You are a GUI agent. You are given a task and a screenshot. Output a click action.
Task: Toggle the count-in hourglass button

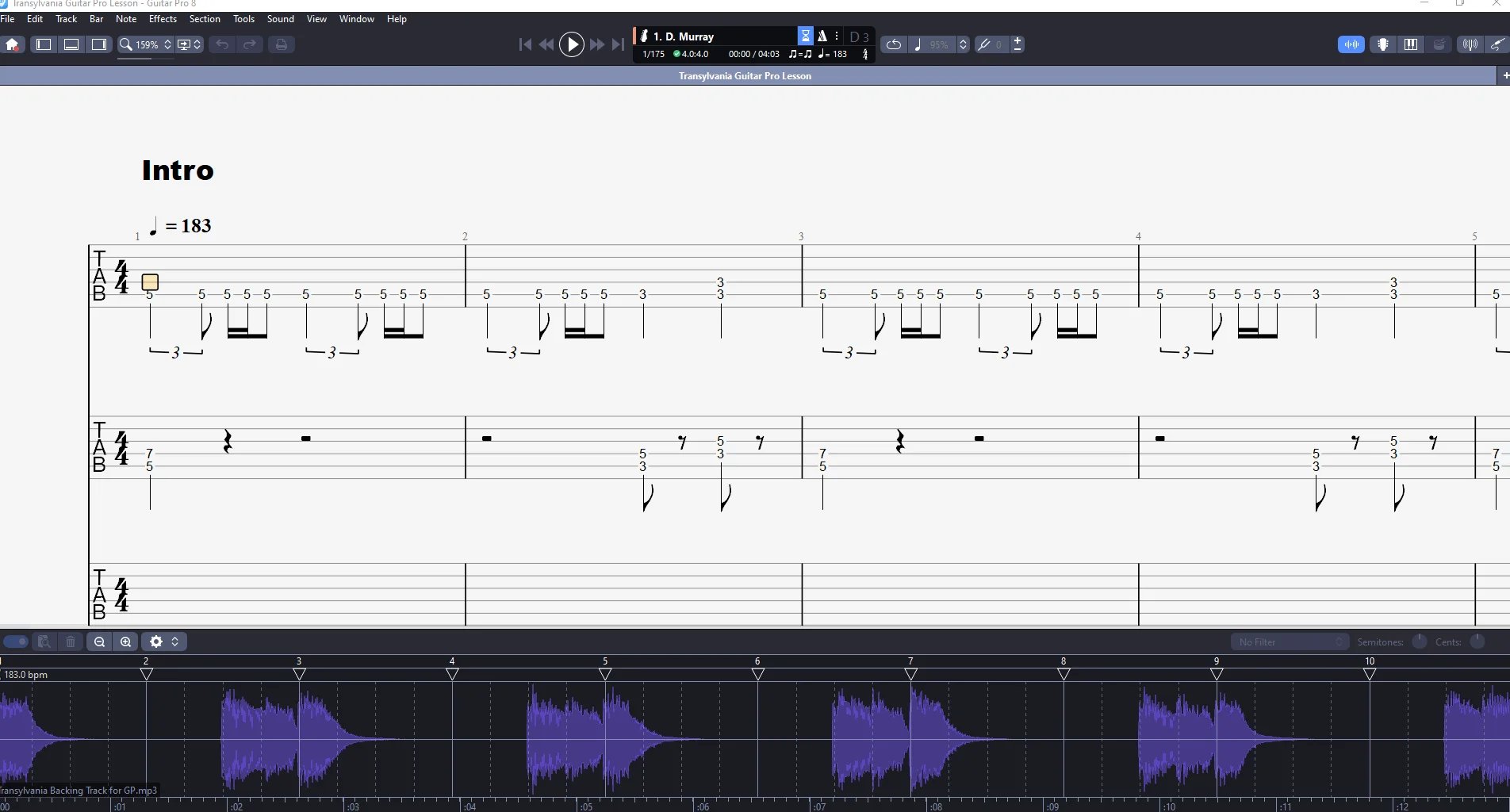click(806, 36)
